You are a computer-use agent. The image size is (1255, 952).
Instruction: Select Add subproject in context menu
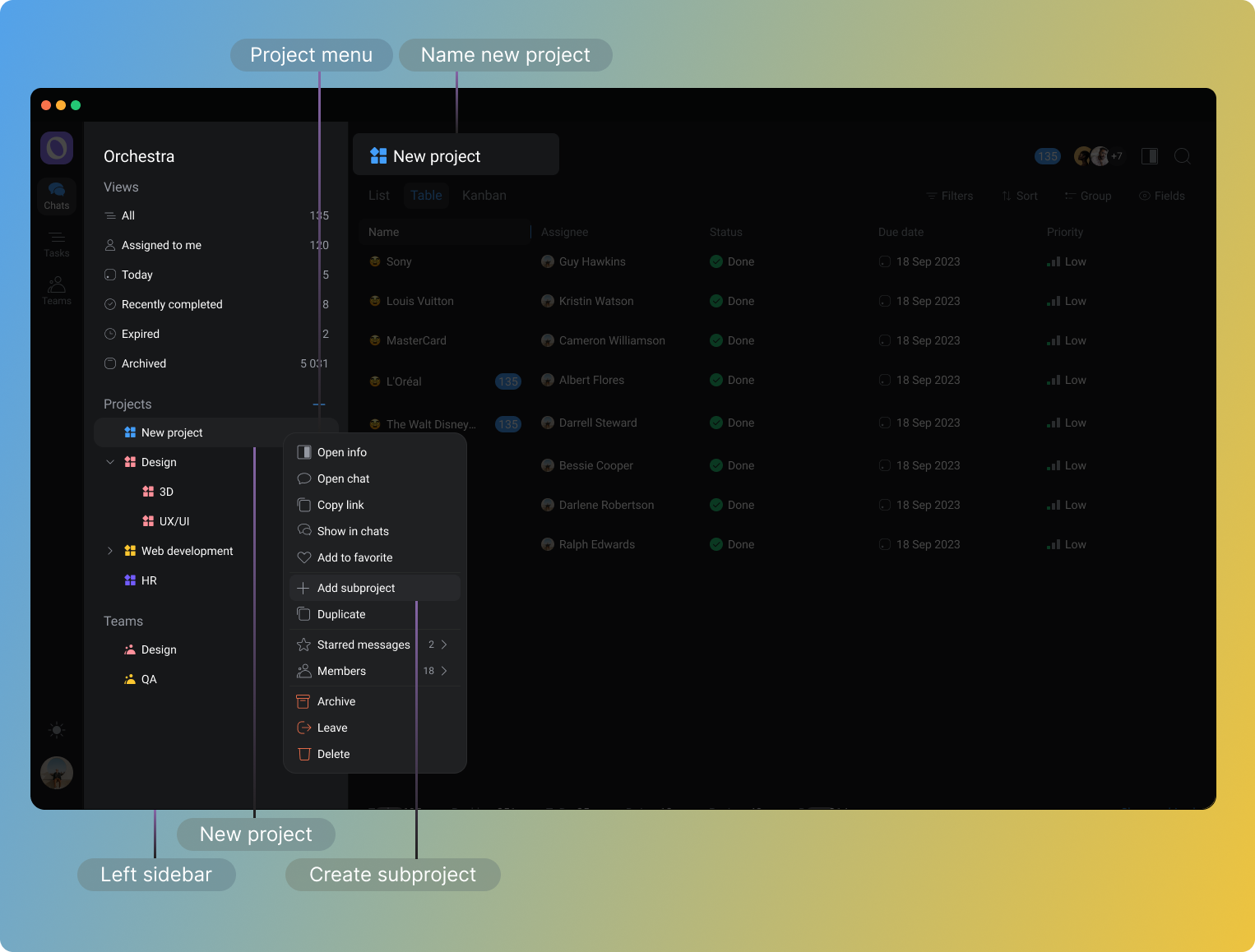pos(356,588)
